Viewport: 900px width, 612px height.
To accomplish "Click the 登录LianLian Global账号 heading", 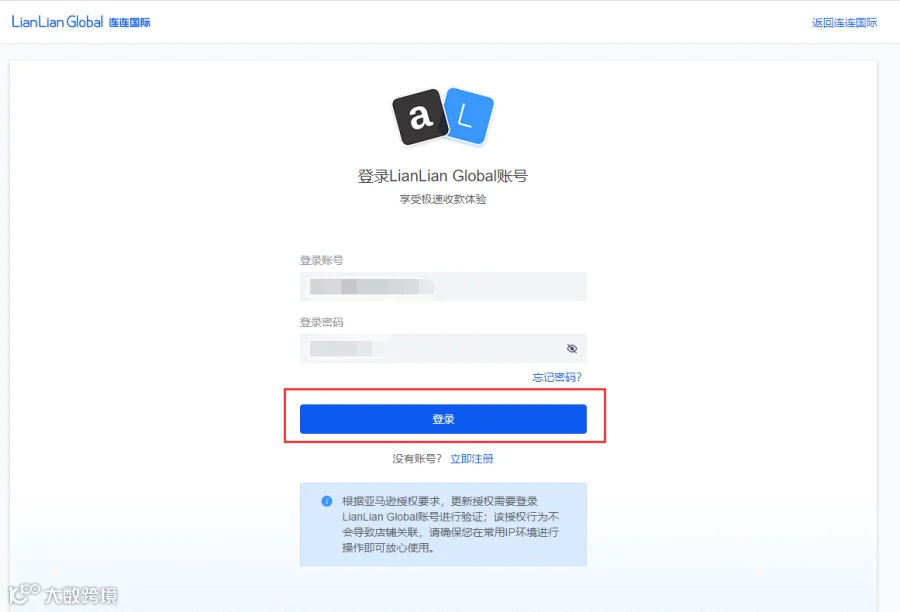I will 443,176.
